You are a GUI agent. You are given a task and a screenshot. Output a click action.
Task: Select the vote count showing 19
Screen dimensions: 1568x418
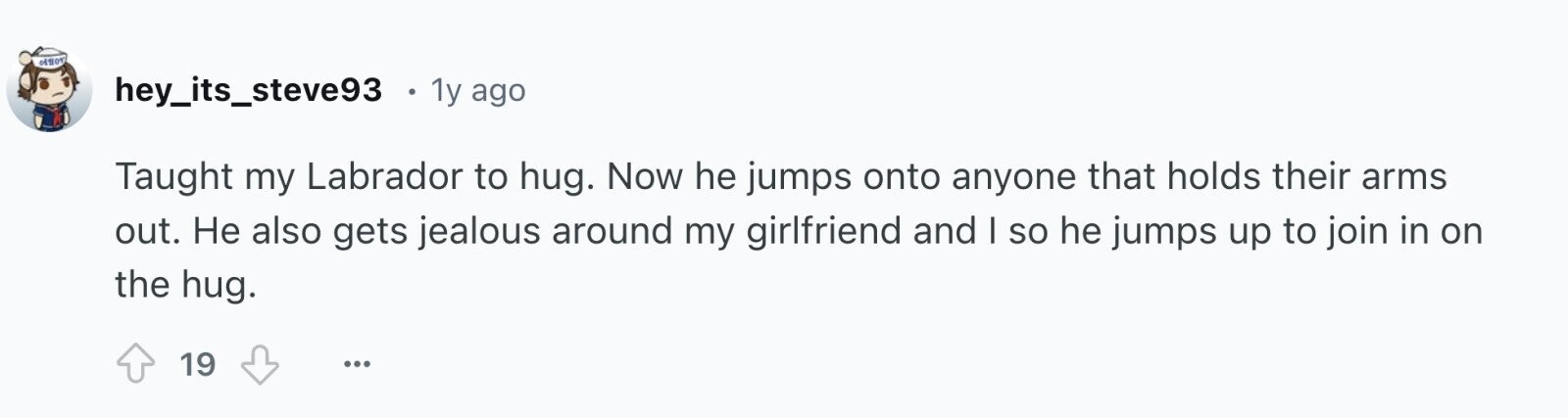(198, 364)
